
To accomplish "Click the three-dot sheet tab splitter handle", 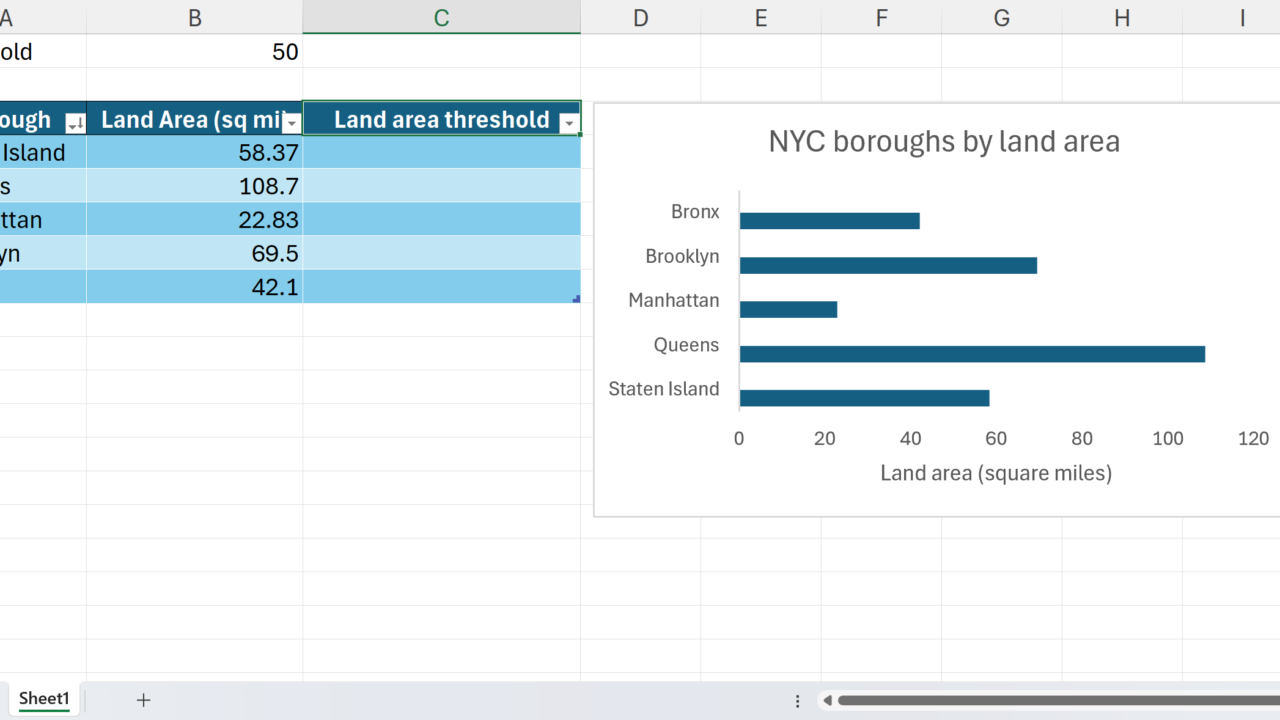I will pos(797,700).
